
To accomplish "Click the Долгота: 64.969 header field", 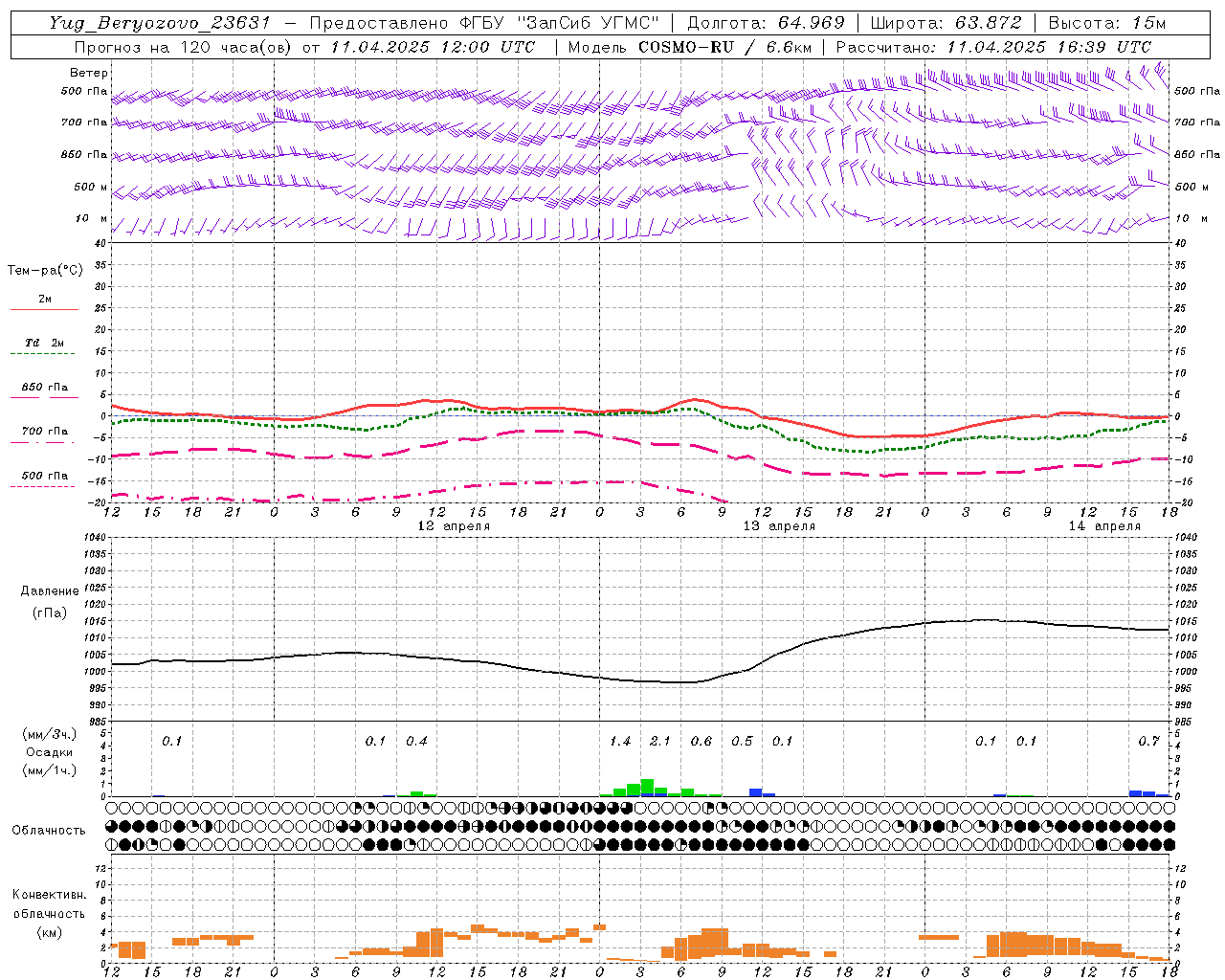I will tap(766, 23).
